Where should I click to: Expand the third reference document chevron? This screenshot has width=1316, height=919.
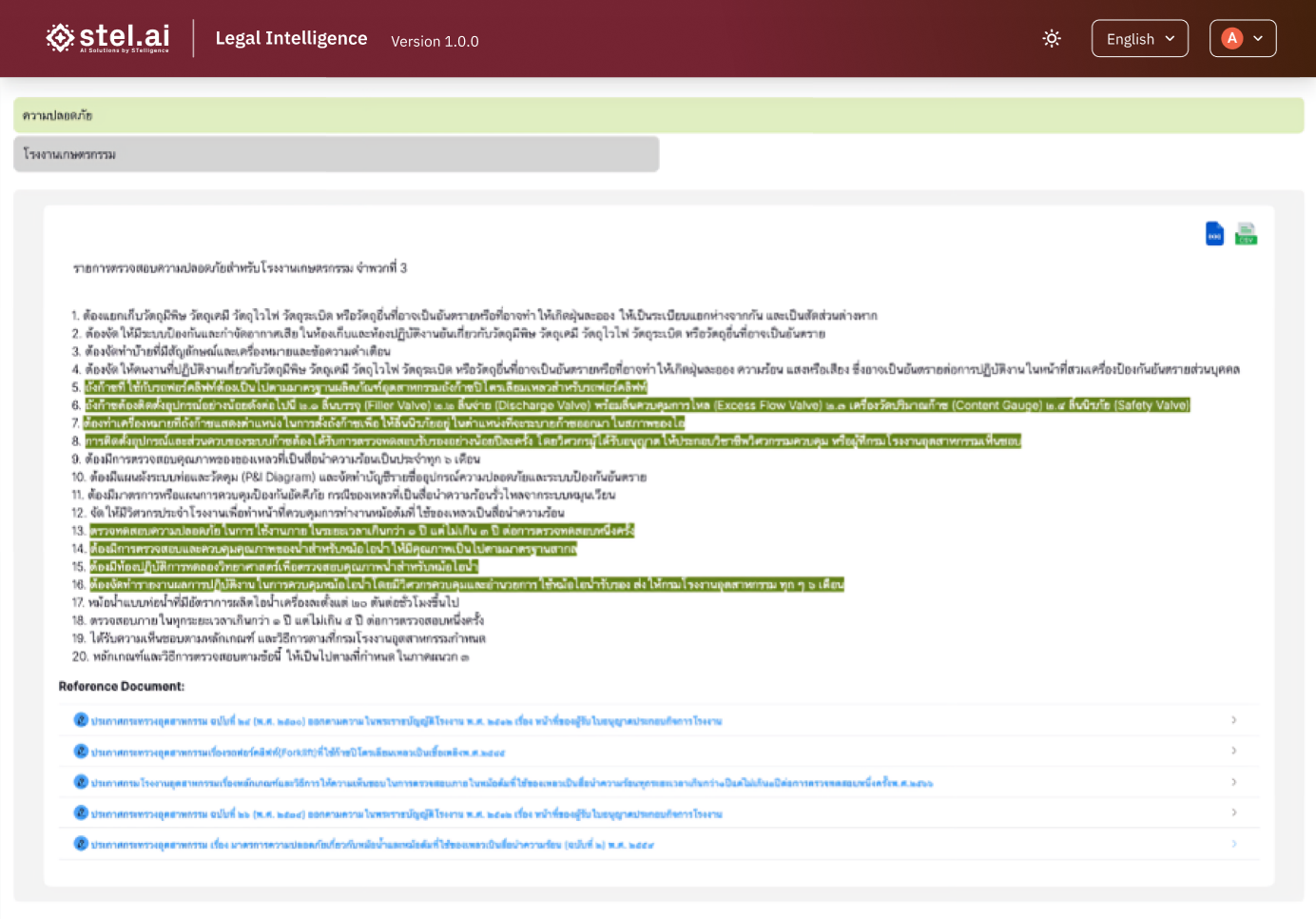(1233, 782)
